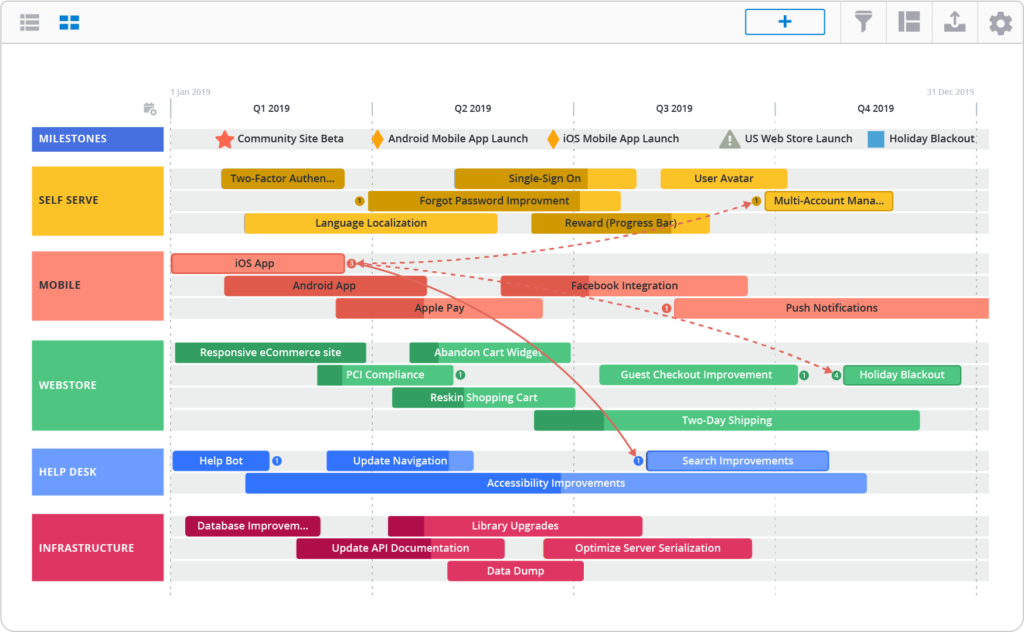Click the badge next to Help Bot
Image resolution: width=1024 pixels, height=632 pixels.
[x=277, y=461]
